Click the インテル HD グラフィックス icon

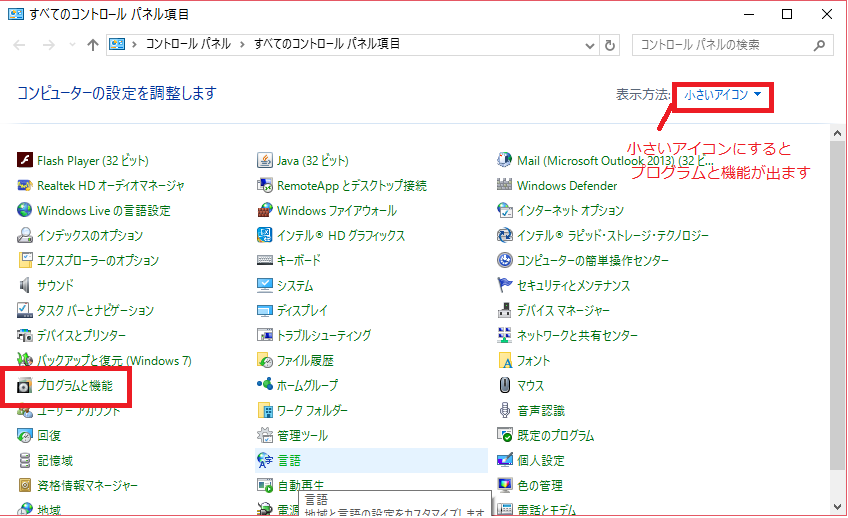click(x=265, y=235)
